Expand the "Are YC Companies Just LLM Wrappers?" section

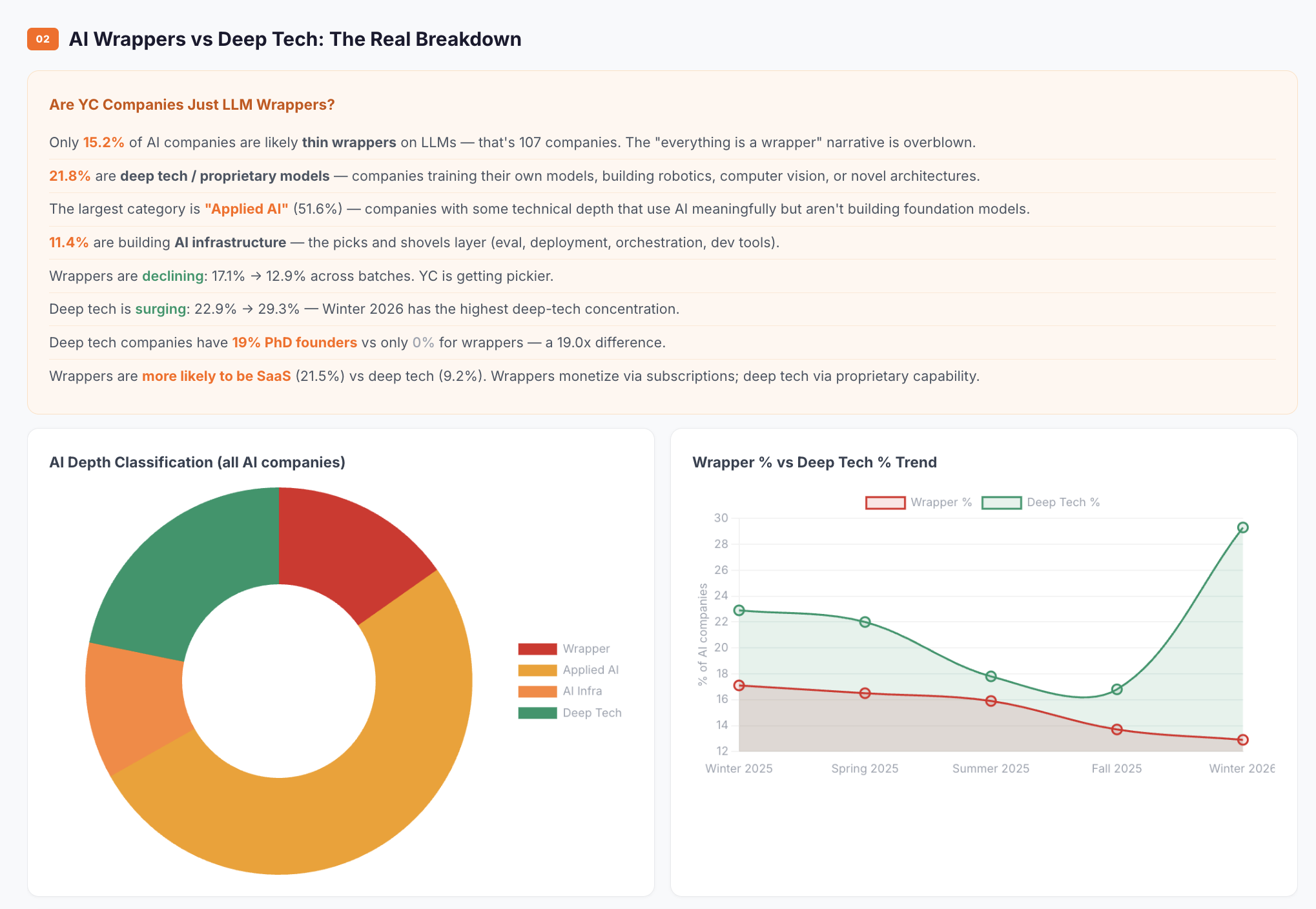click(192, 104)
